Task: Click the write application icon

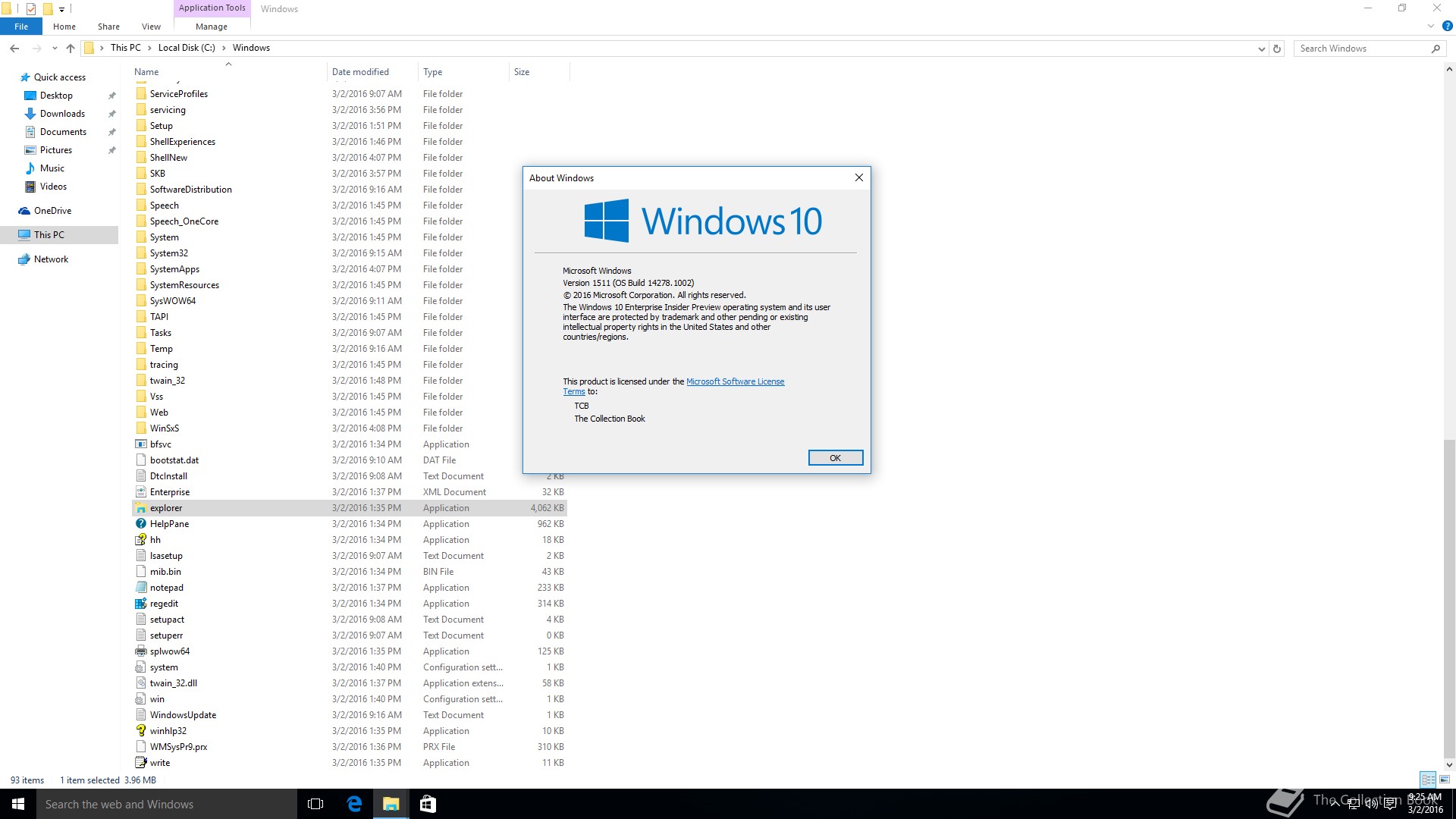Action: (140, 763)
